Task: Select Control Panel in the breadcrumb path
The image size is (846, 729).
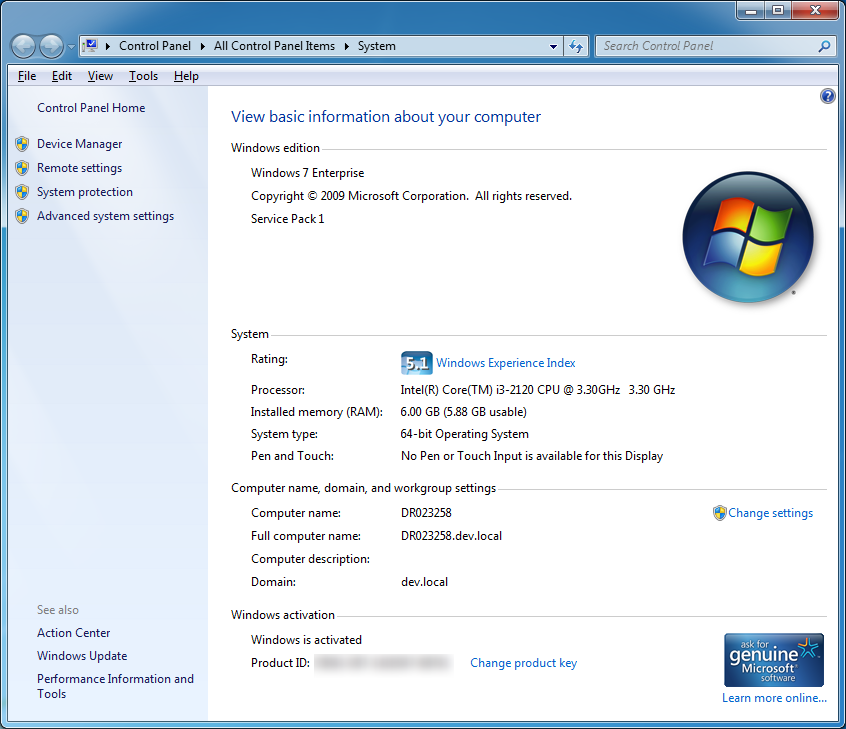Action: click(x=155, y=46)
